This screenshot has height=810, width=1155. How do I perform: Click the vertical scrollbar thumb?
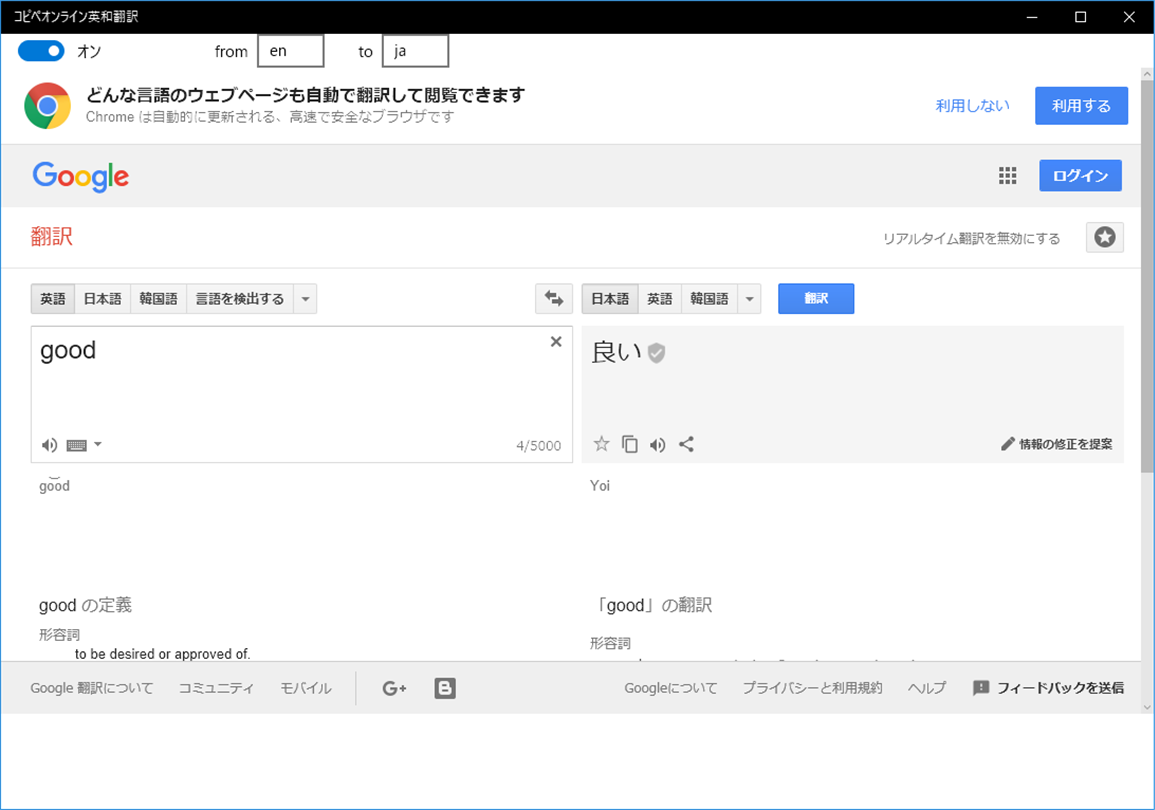1147,276
